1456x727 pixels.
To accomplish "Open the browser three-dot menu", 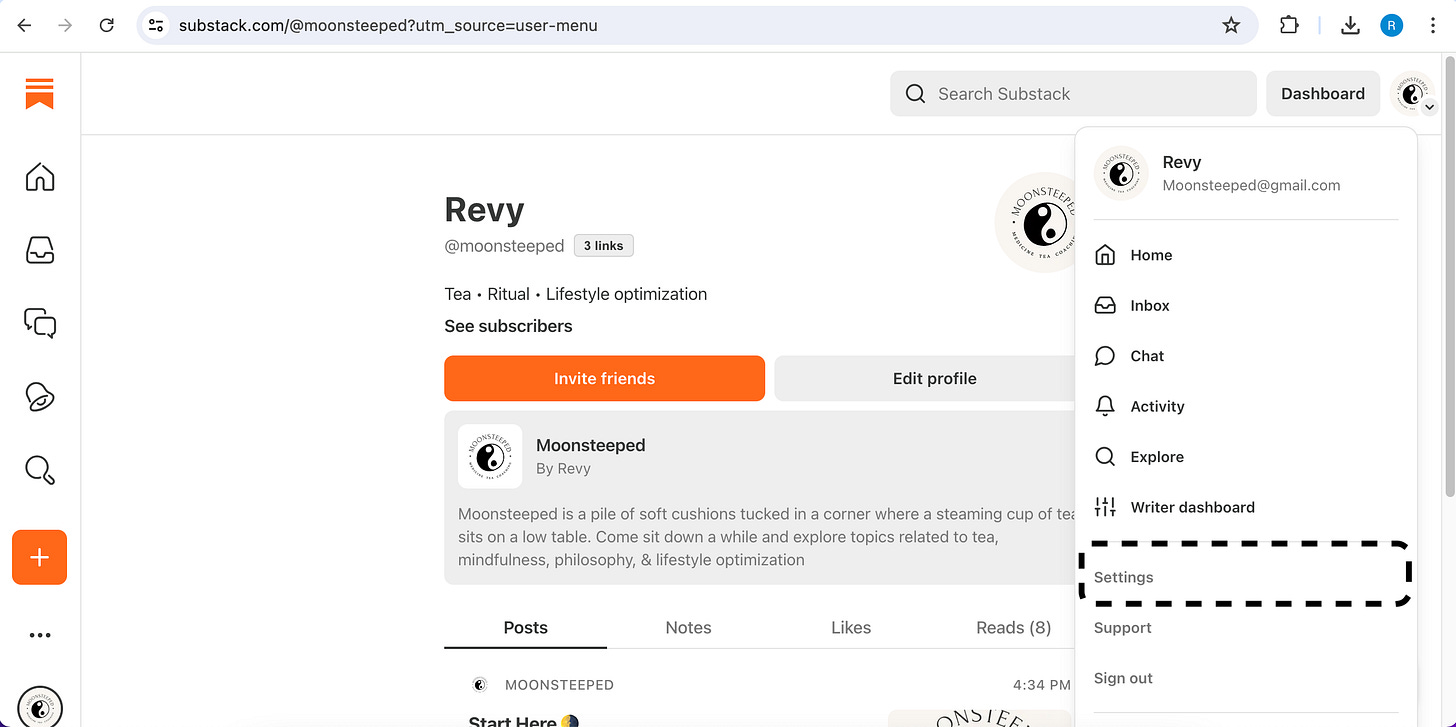I will (x=1433, y=25).
